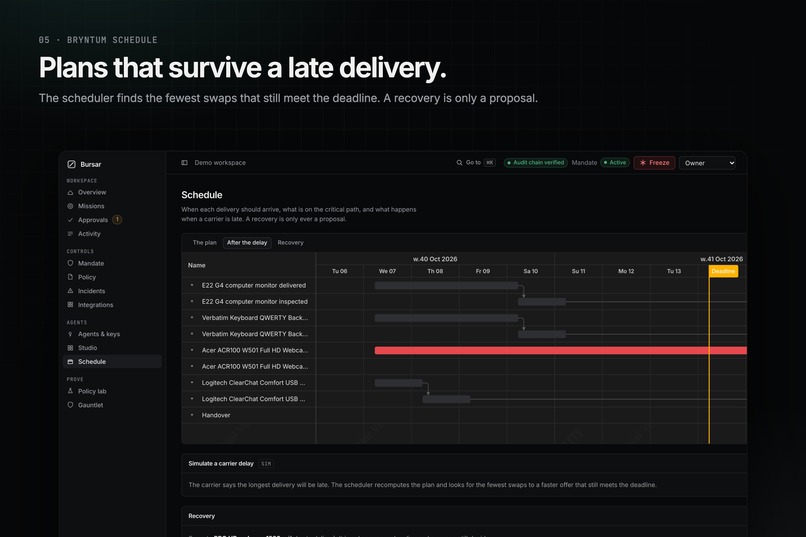Select the After the delay tab
The width and height of the screenshot is (806, 537).
click(x=247, y=243)
